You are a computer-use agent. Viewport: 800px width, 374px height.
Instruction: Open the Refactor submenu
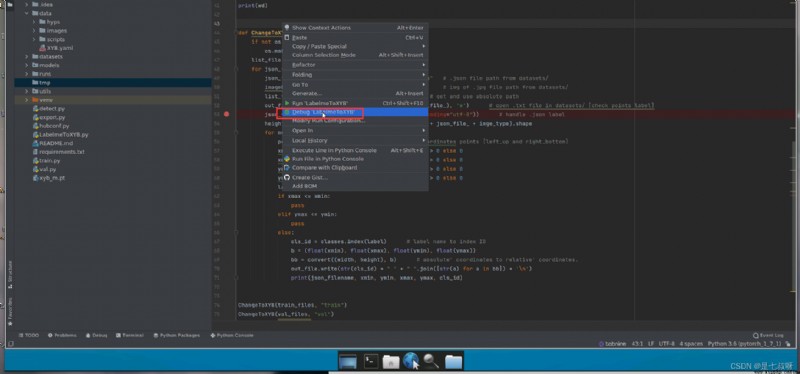(x=355, y=65)
